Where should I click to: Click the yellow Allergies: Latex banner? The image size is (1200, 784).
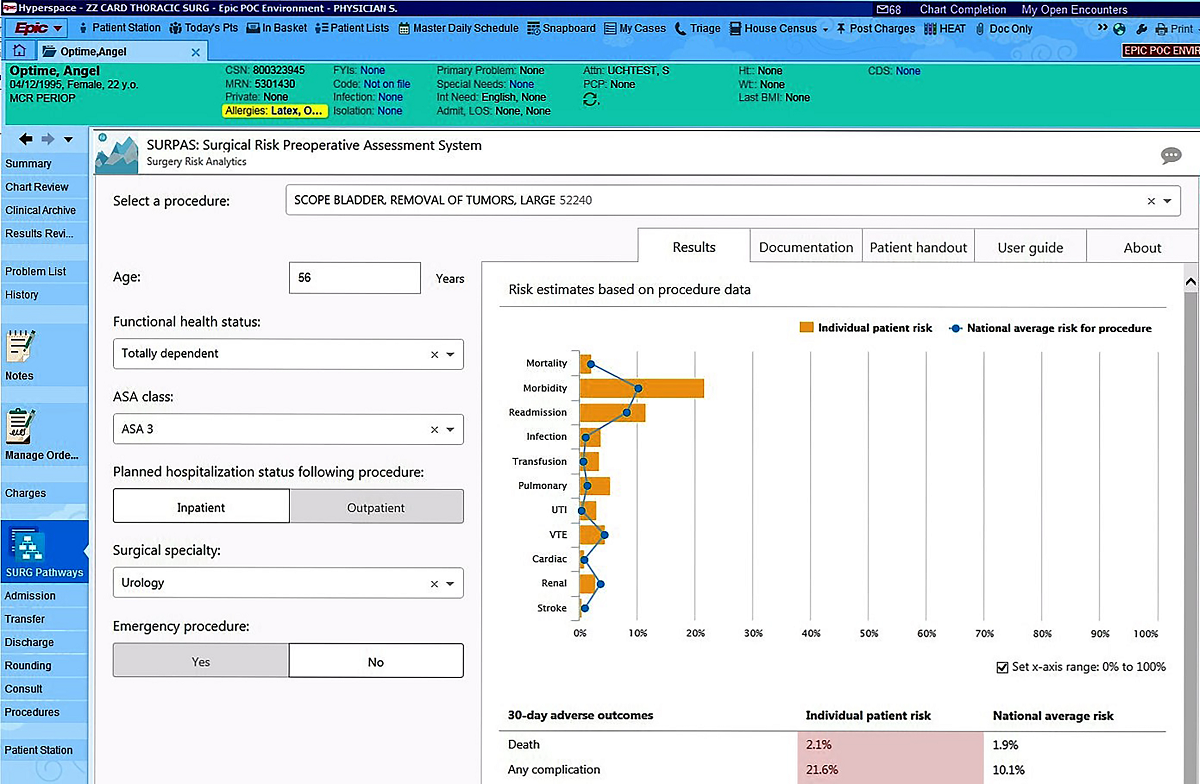click(x=275, y=111)
